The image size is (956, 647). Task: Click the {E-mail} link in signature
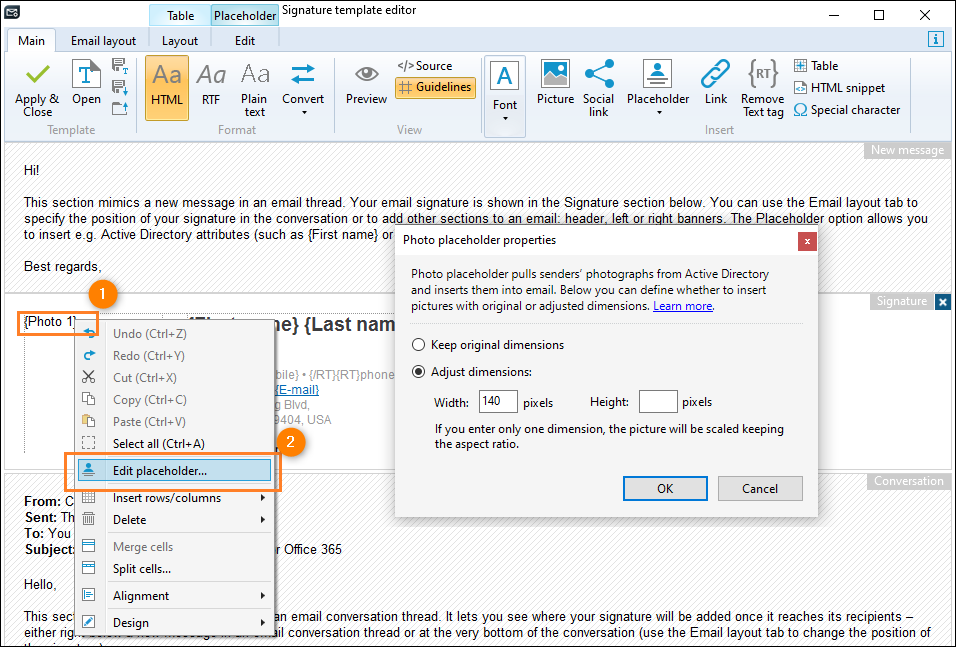point(297,390)
